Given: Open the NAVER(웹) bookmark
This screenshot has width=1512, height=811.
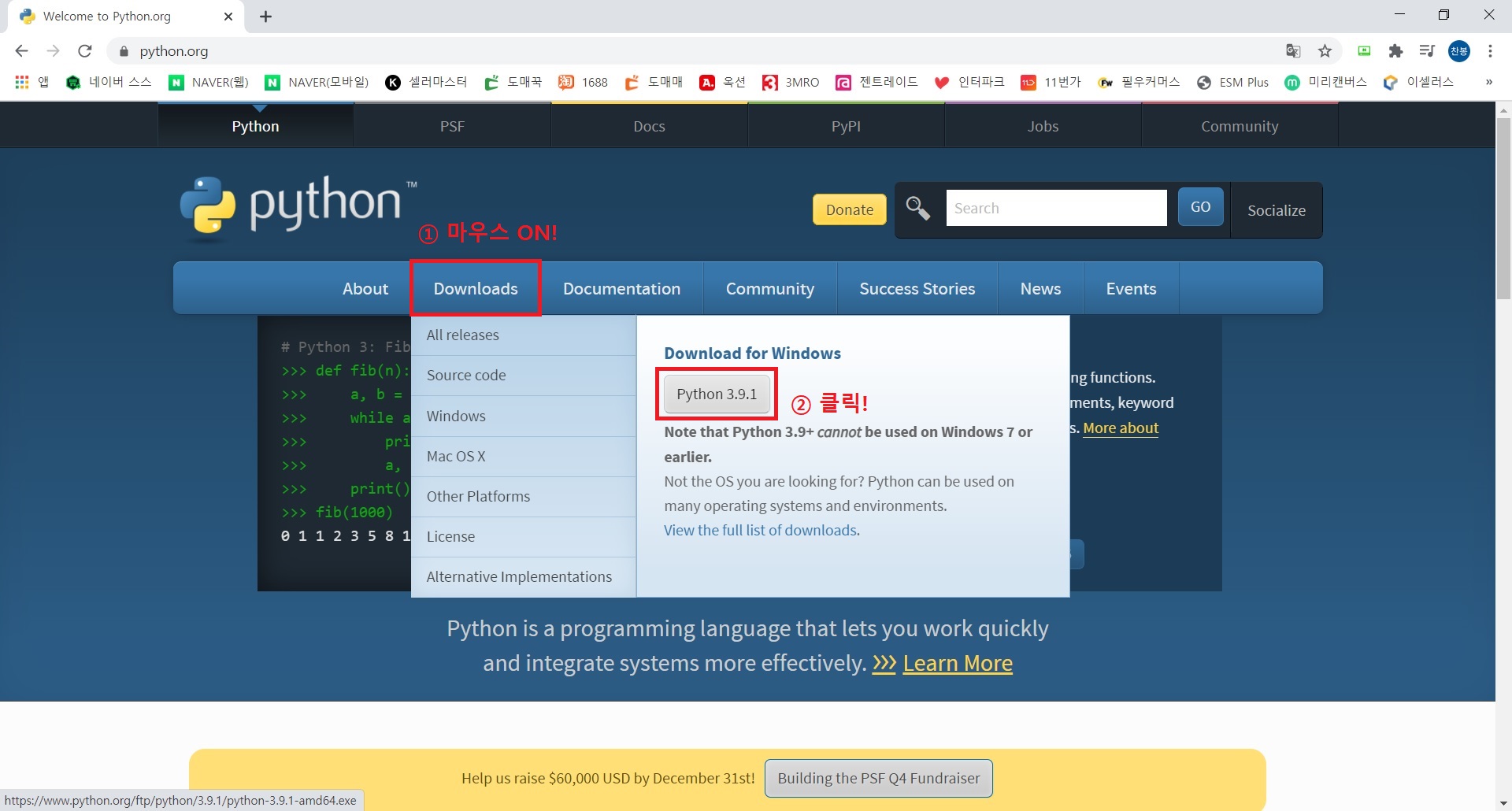Looking at the screenshot, I should coord(209,82).
